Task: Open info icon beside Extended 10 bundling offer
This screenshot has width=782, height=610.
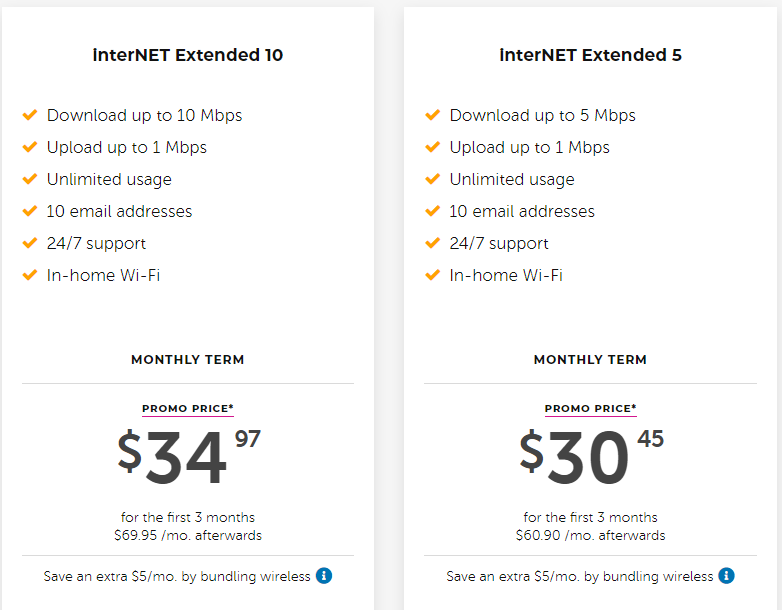Action: (x=324, y=576)
